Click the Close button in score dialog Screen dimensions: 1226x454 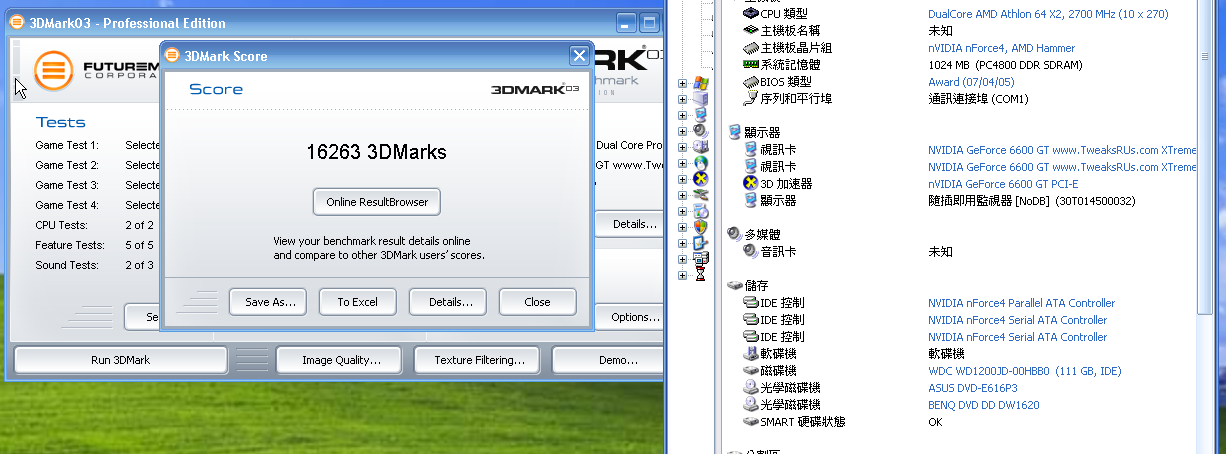[x=538, y=302]
